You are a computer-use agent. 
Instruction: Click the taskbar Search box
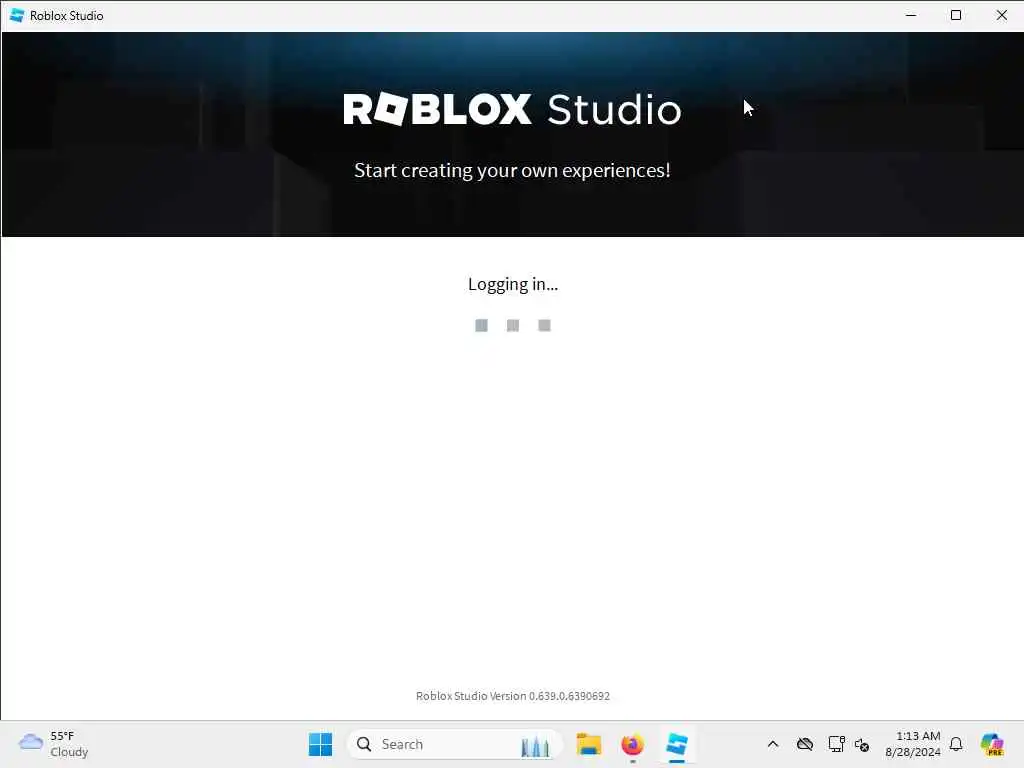(x=455, y=744)
